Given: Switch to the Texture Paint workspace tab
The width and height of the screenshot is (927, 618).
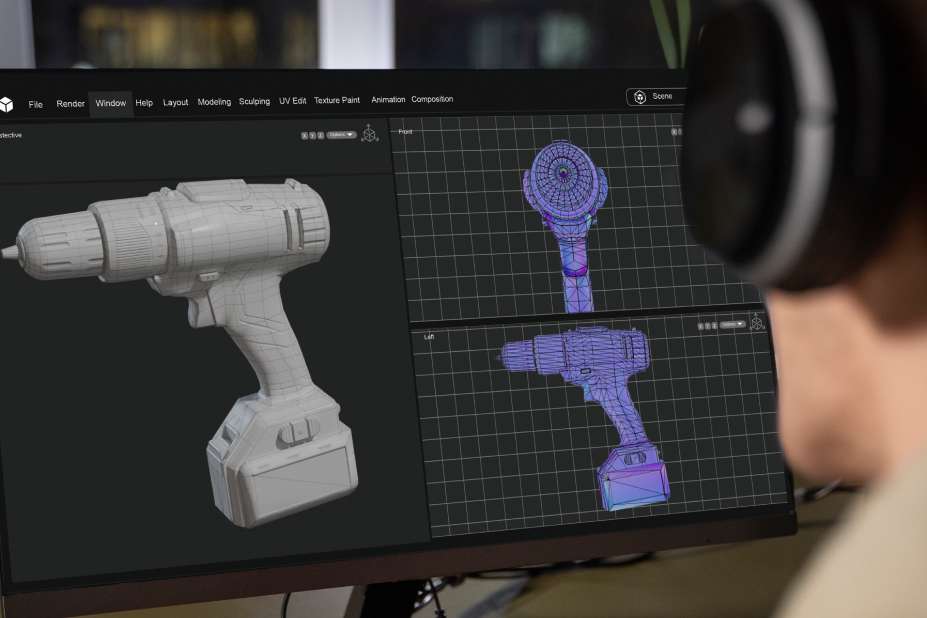Looking at the screenshot, I should [337, 101].
